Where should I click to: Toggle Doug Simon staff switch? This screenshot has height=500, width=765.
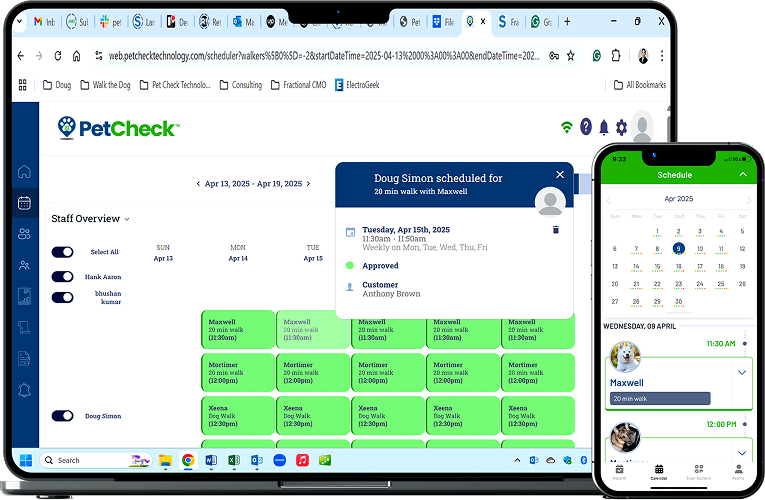62,416
